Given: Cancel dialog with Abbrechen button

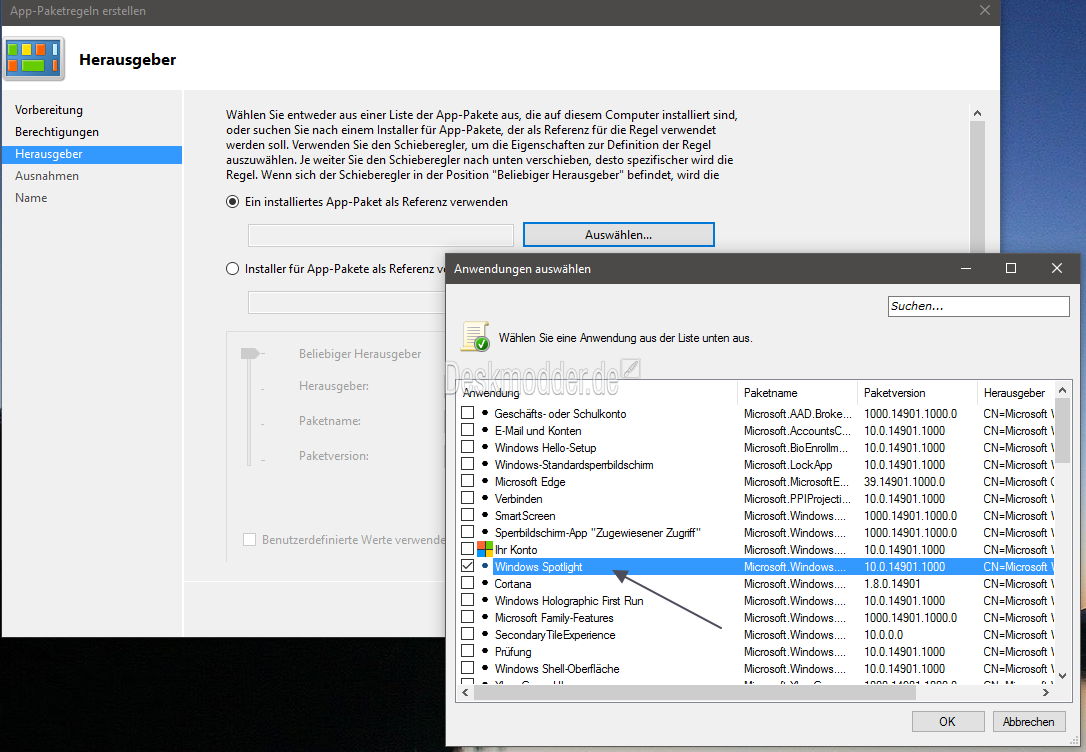Looking at the screenshot, I should pos(1029,722).
